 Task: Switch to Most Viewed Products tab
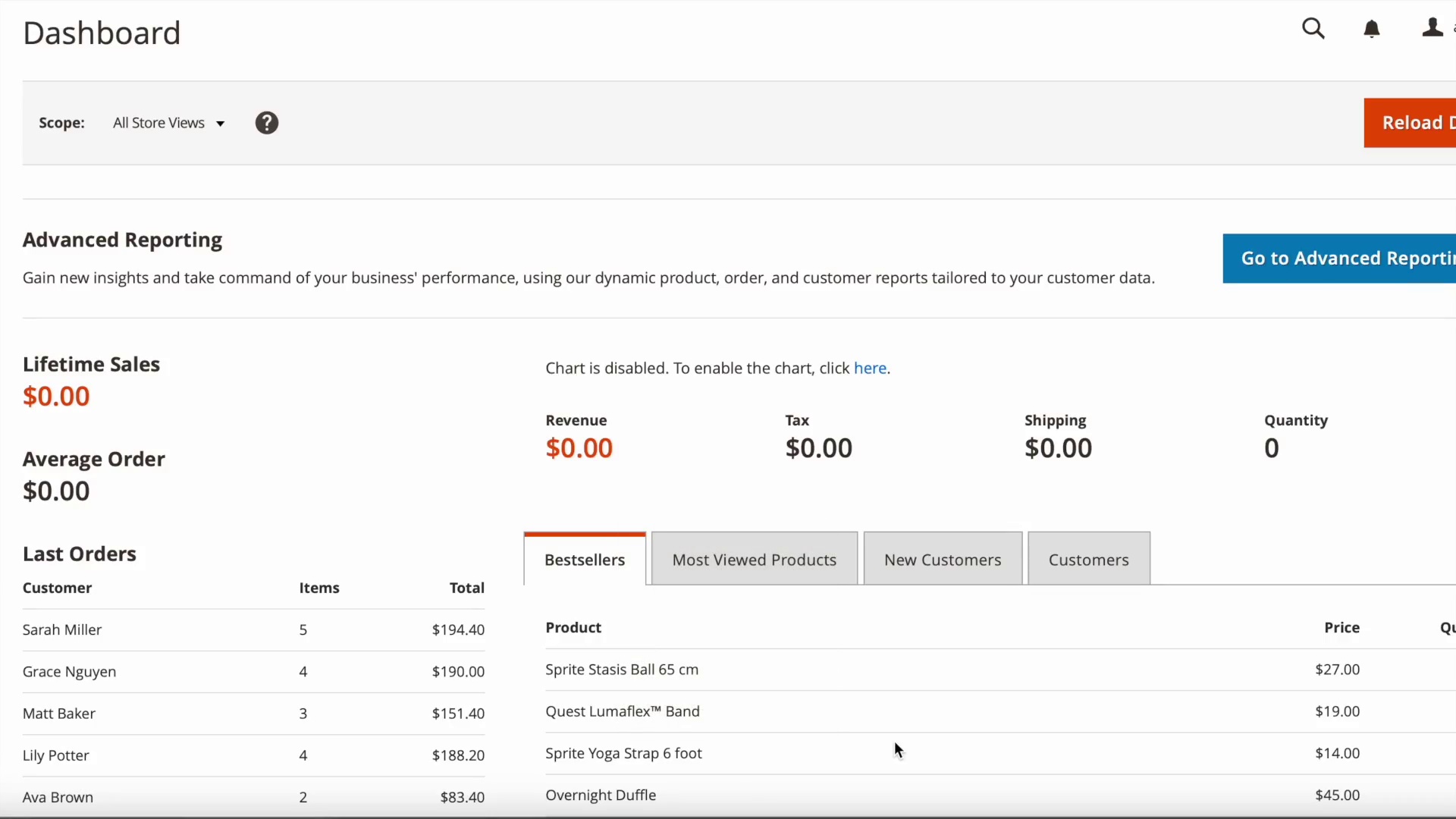(754, 560)
